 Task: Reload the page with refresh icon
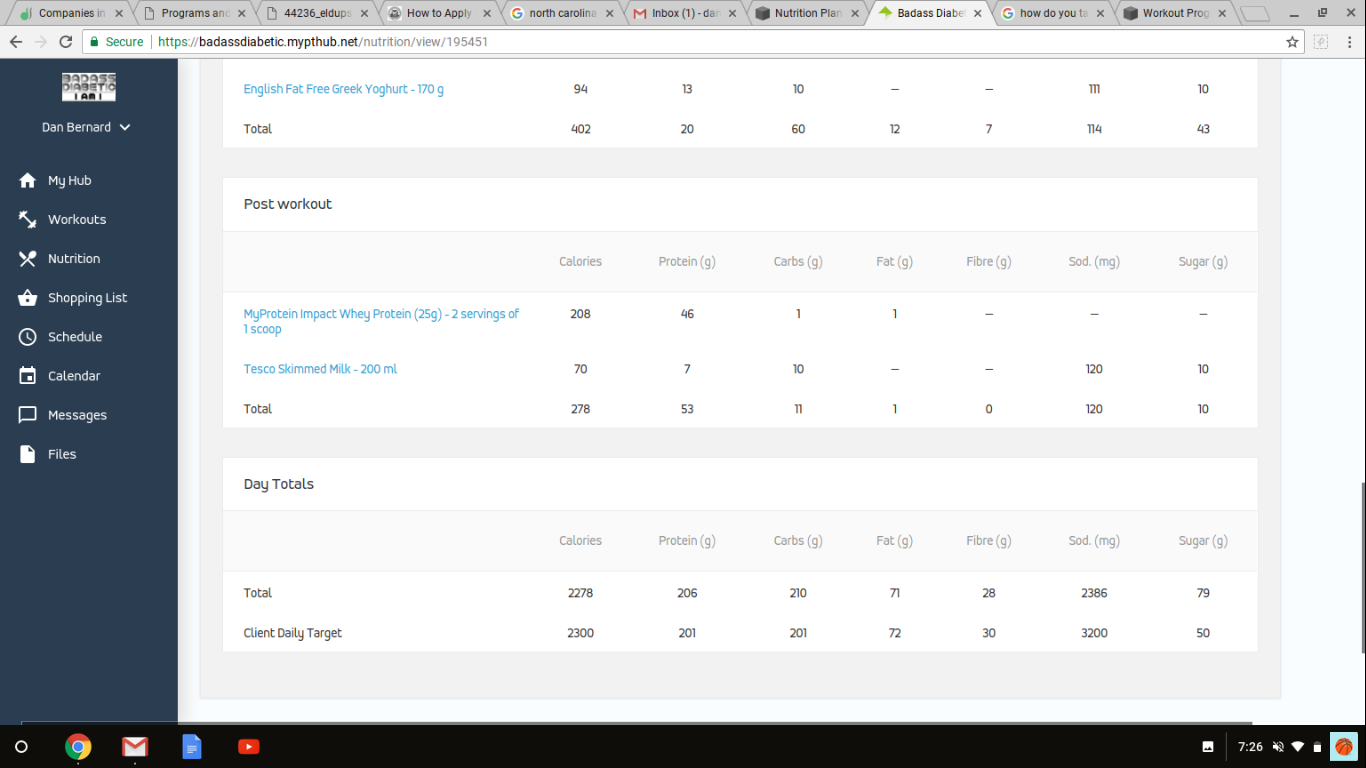click(66, 42)
